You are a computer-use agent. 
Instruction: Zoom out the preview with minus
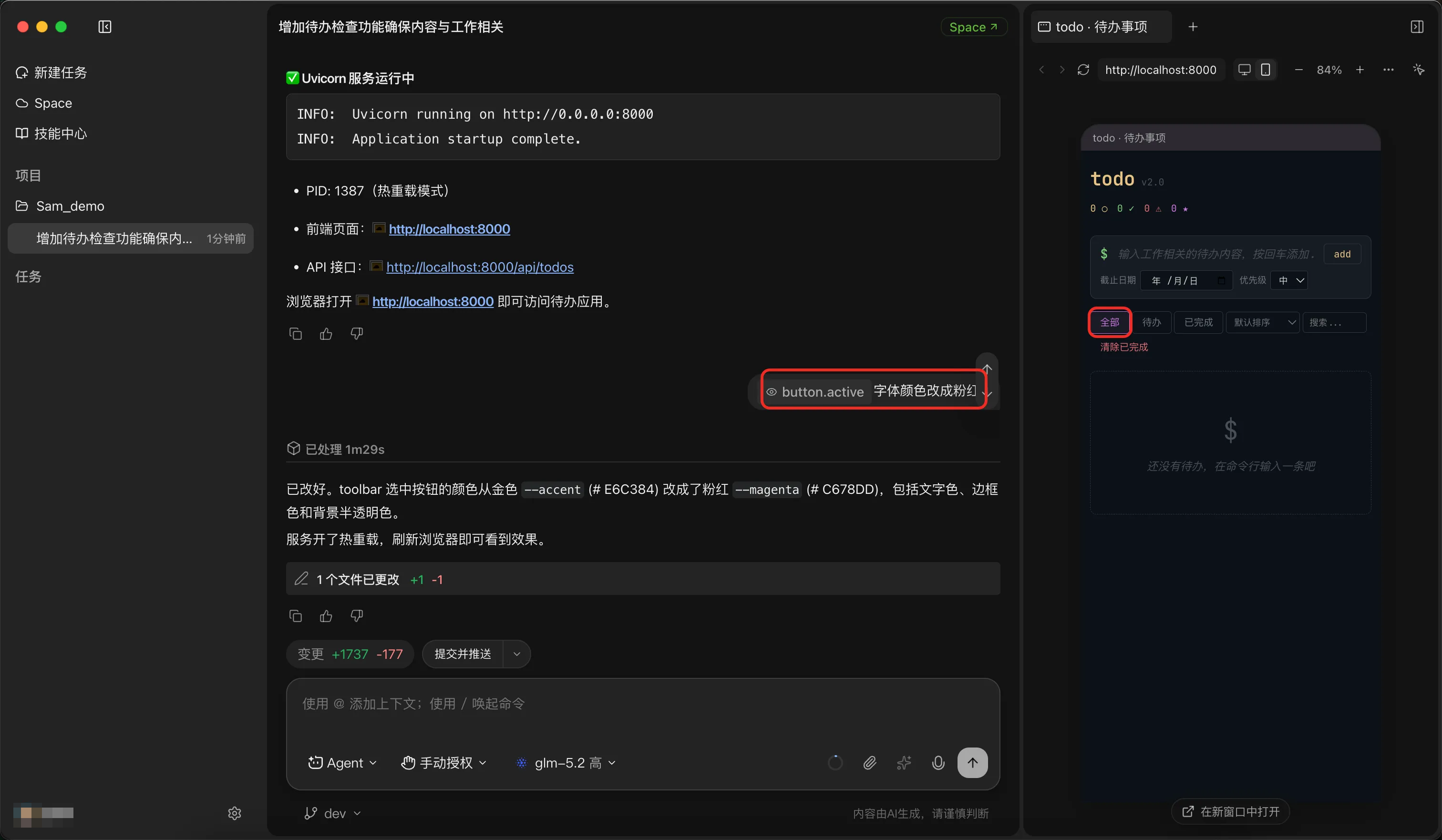[1299, 70]
